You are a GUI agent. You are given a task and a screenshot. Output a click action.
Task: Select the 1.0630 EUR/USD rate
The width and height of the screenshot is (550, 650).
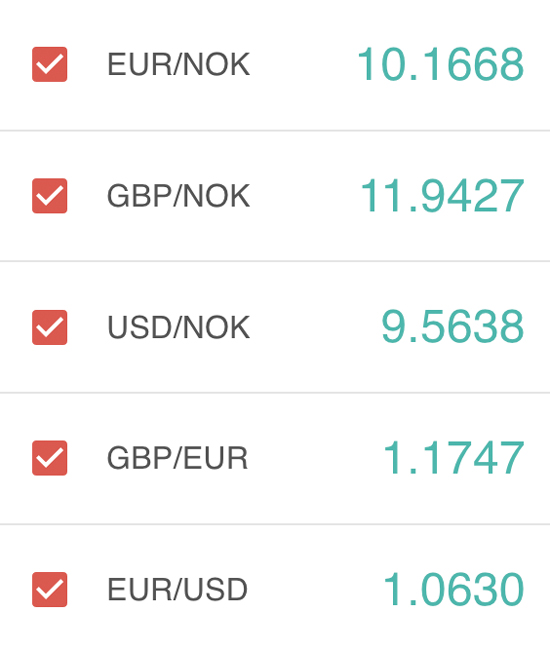click(454, 589)
